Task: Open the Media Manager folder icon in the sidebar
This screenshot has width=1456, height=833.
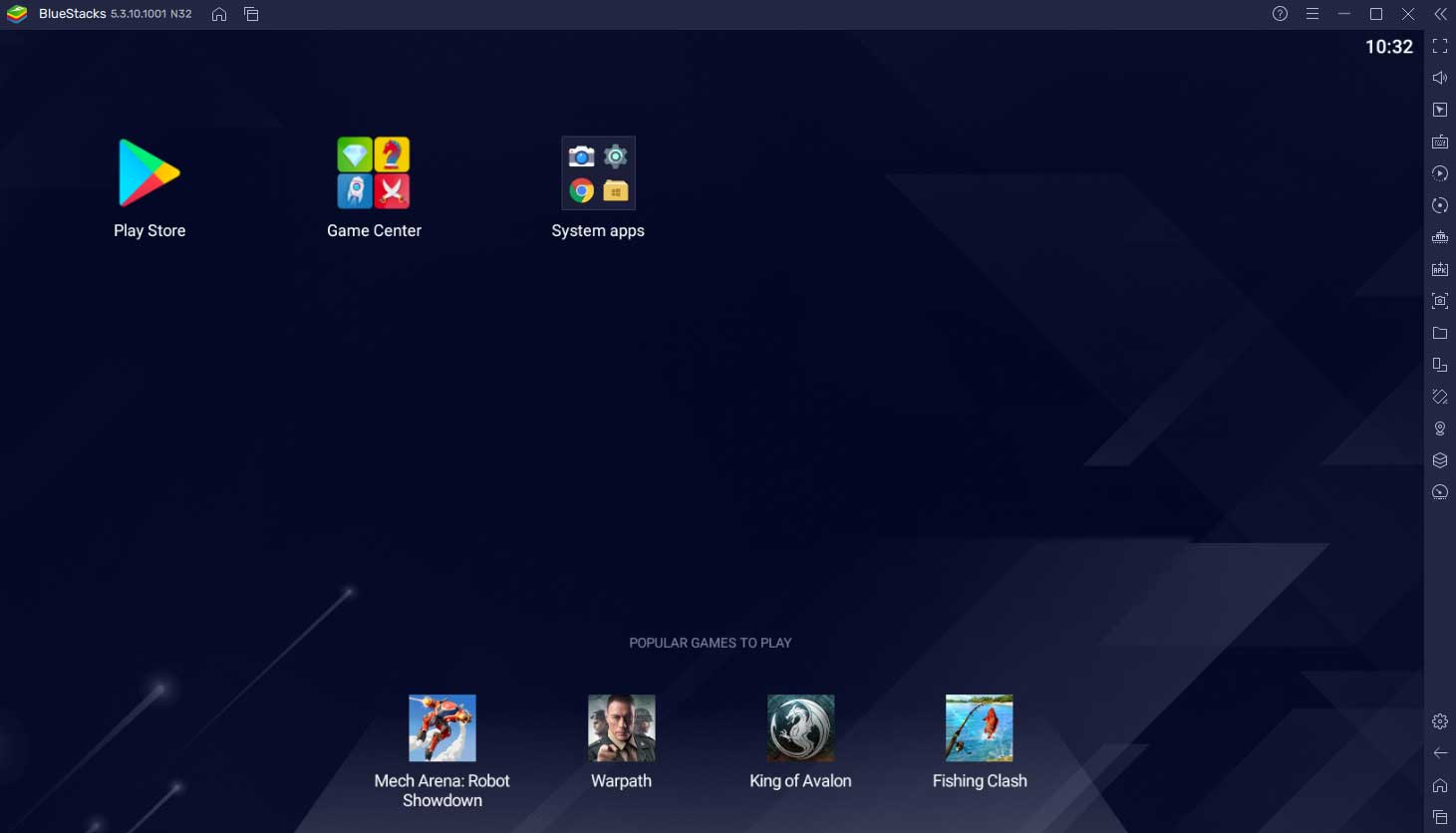Action: pos(1440,333)
